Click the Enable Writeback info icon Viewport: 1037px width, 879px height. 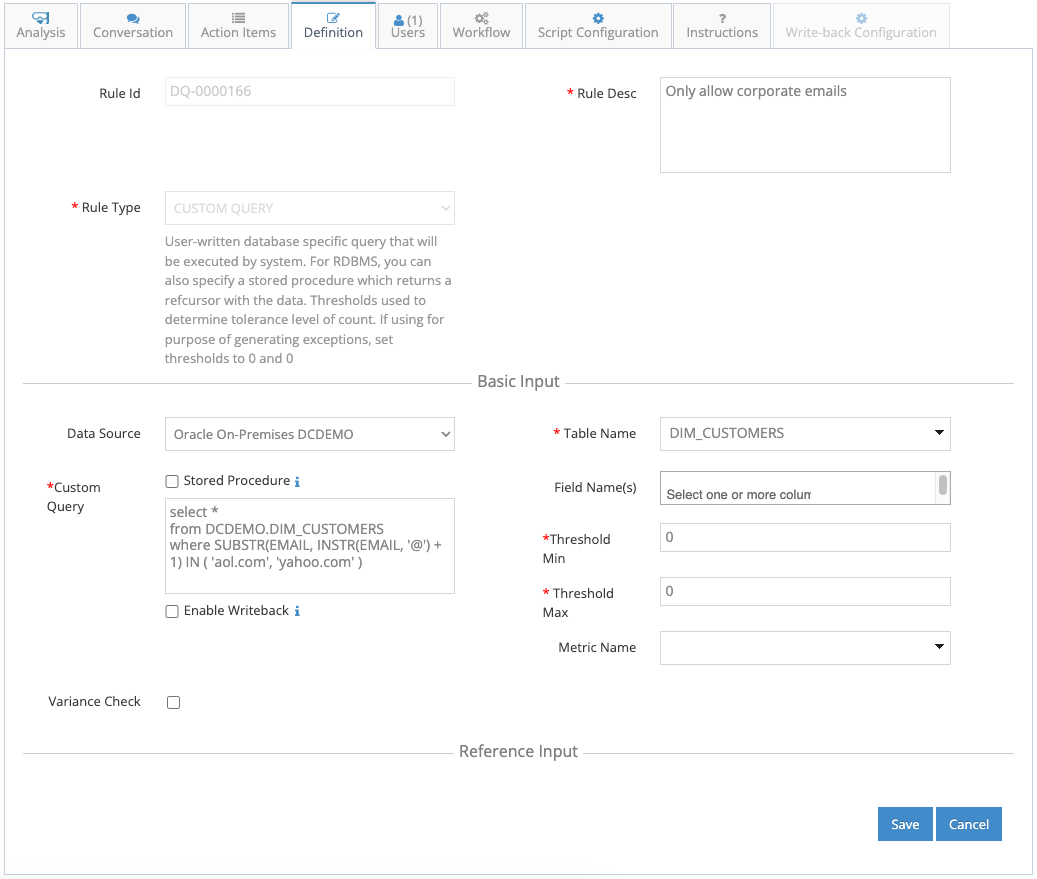point(297,611)
